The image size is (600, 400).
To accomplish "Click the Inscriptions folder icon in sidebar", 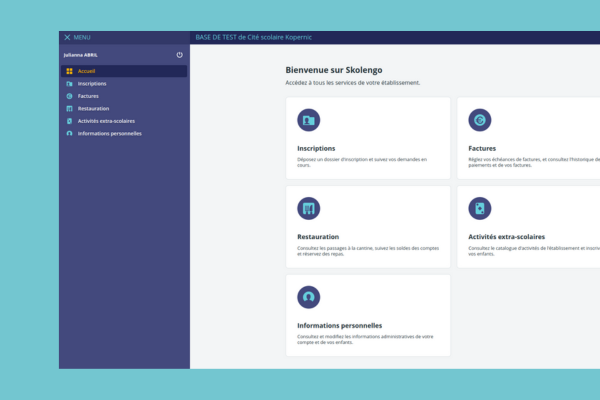I will 69,84.
